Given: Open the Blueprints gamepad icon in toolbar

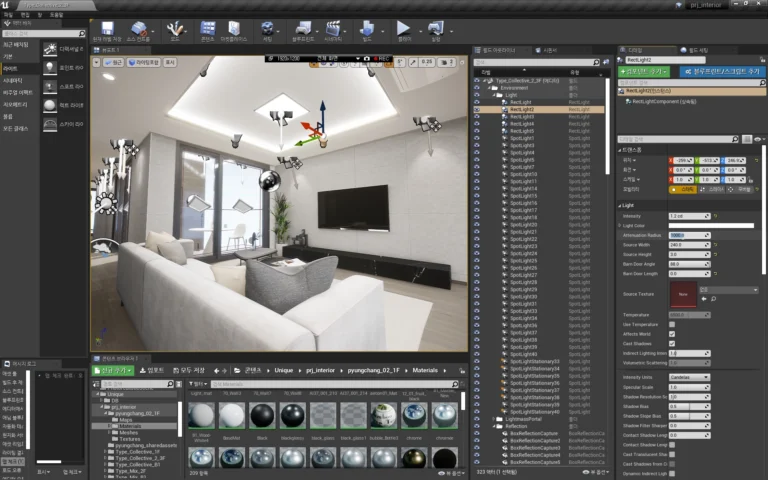Looking at the screenshot, I should pyautogui.click(x=303, y=28).
